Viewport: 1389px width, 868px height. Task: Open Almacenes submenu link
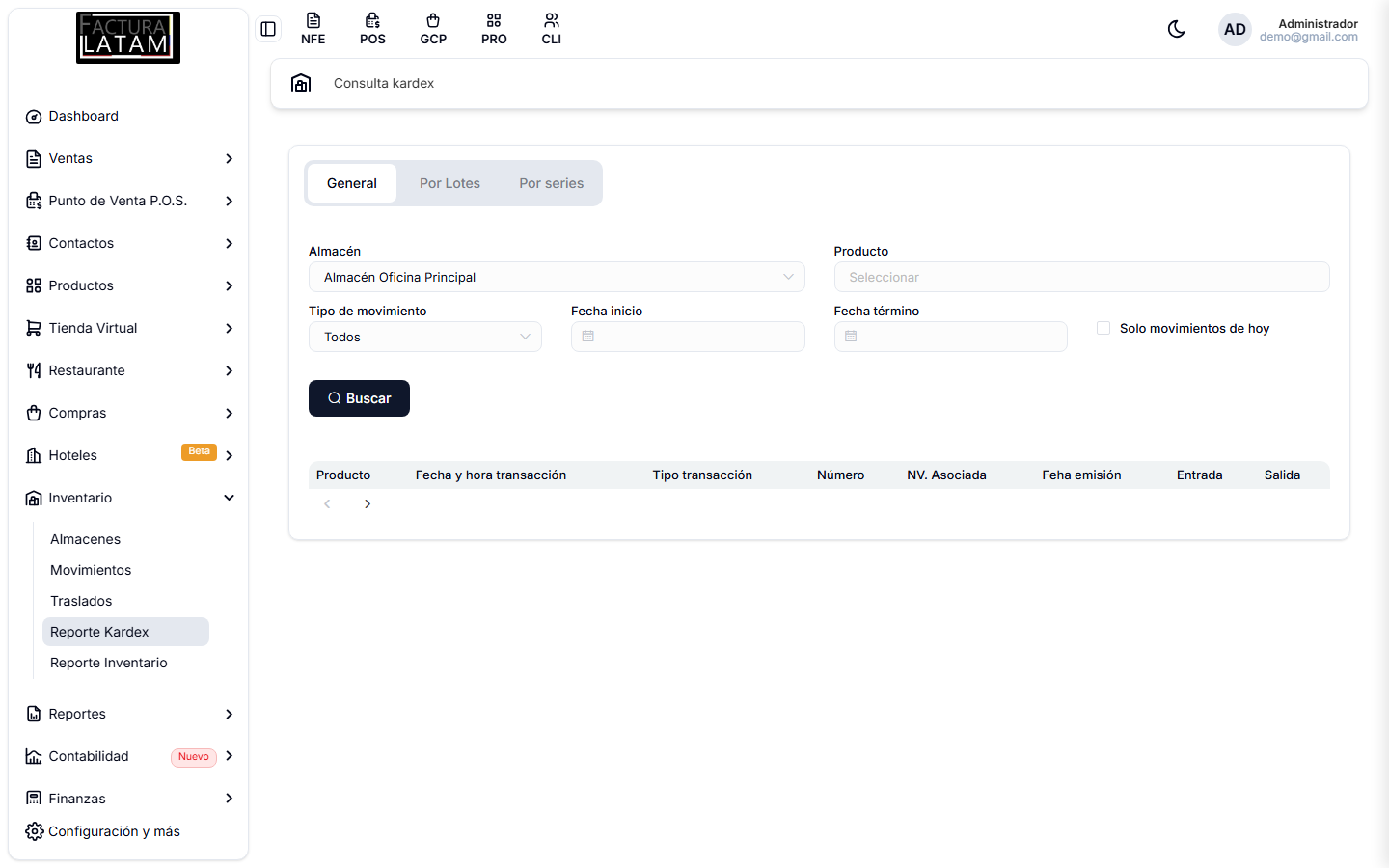click(x=125, y=539)
